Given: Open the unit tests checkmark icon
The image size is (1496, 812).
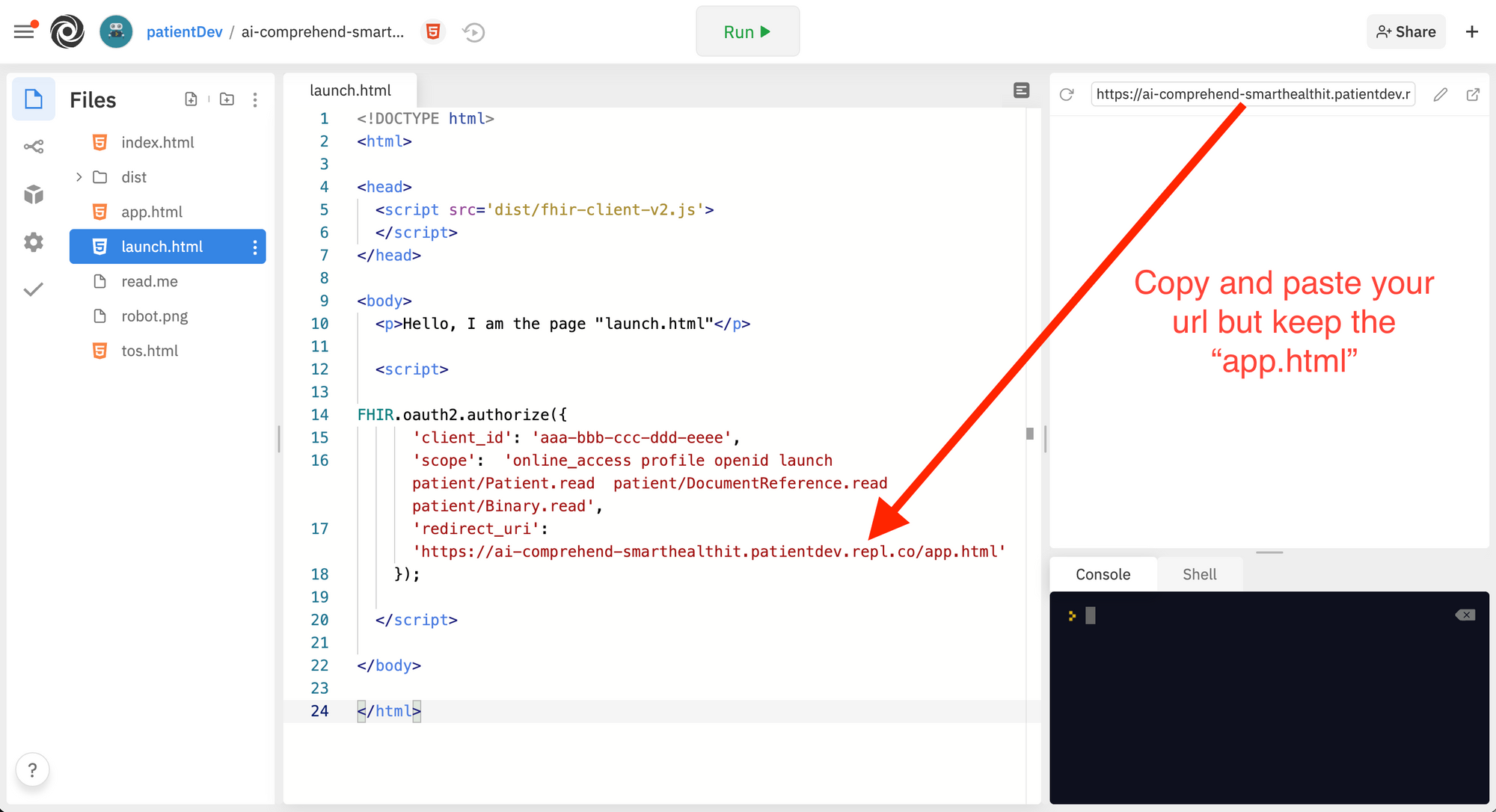Looking at the screenshot, I should tap(34, 289).
